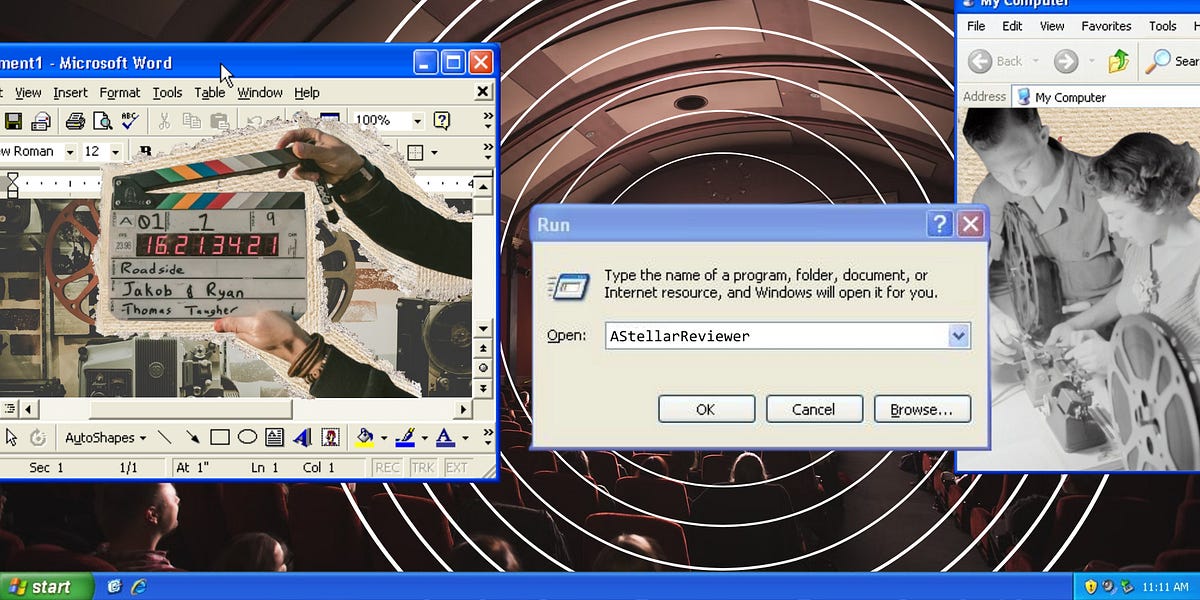Insert a Text Box from Drawing toolbar
The image size is (1200, 600).
274,437
